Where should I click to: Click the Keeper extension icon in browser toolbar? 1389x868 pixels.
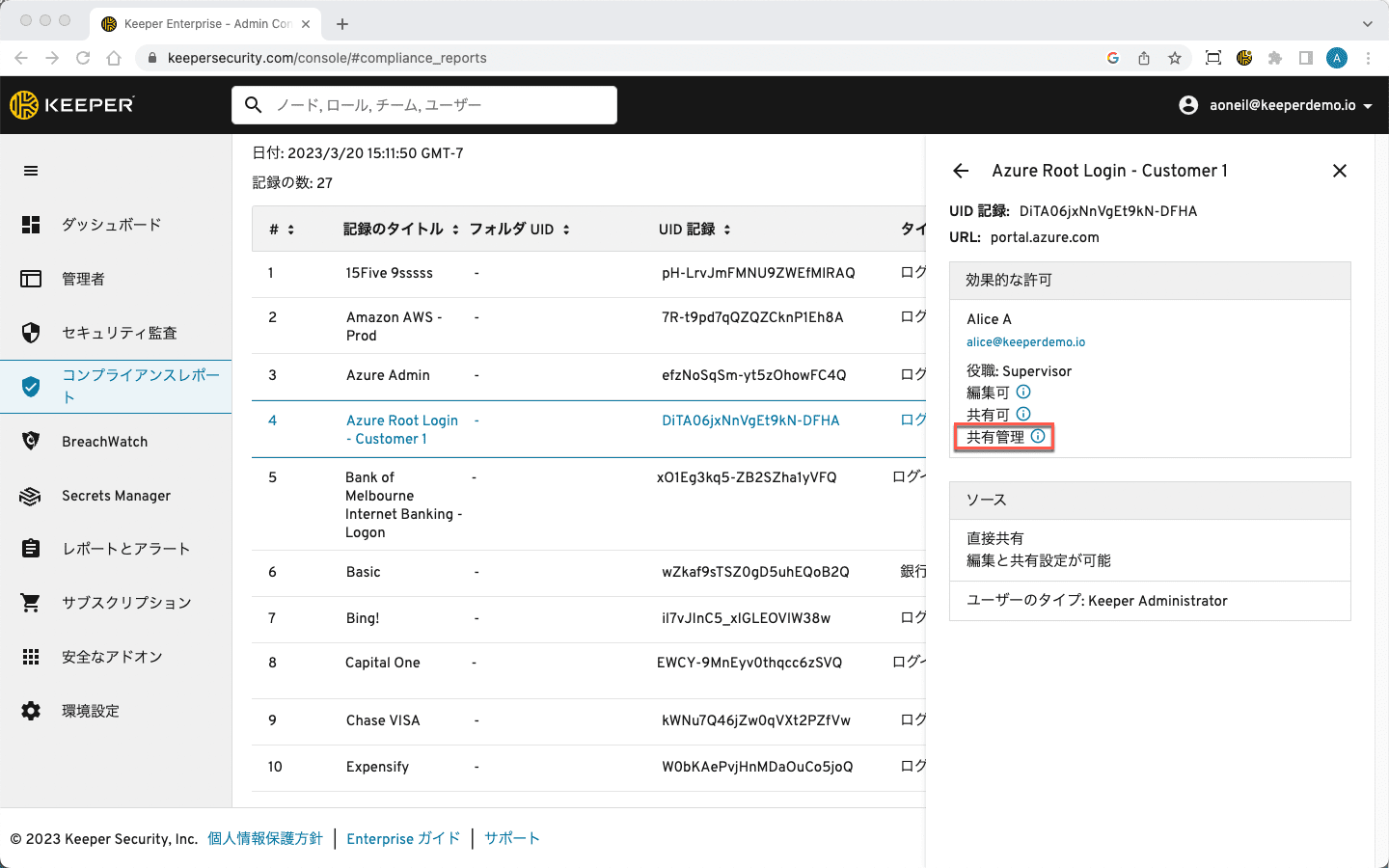coord(1244,58)
